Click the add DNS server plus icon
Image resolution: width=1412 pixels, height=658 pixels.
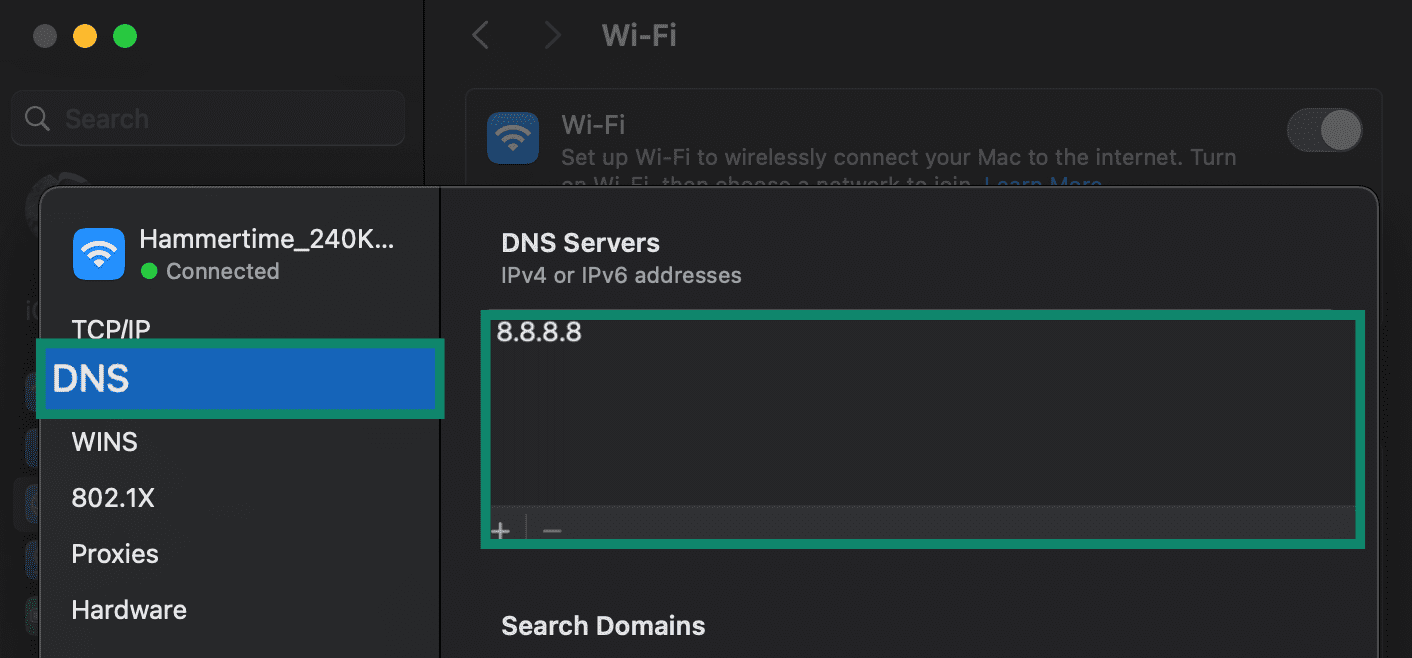tap(500, 529)
